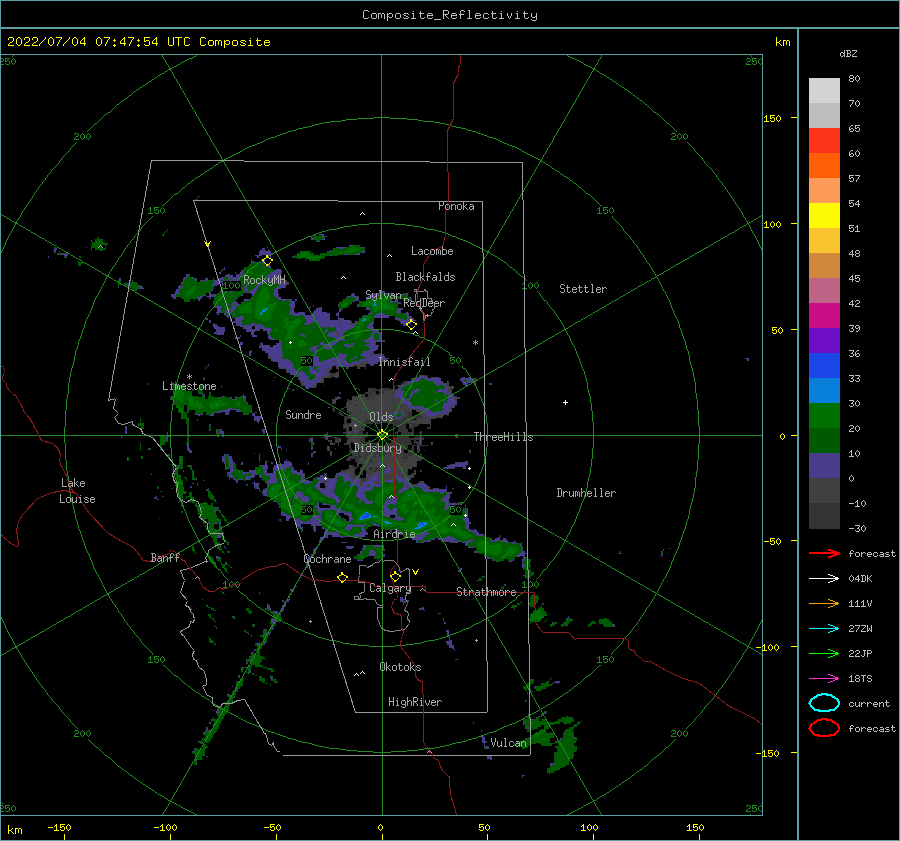Select the cyan current ellipse legend icon
Screen dimensions: 900x841
pyautogui.click(x=824, y=703)
